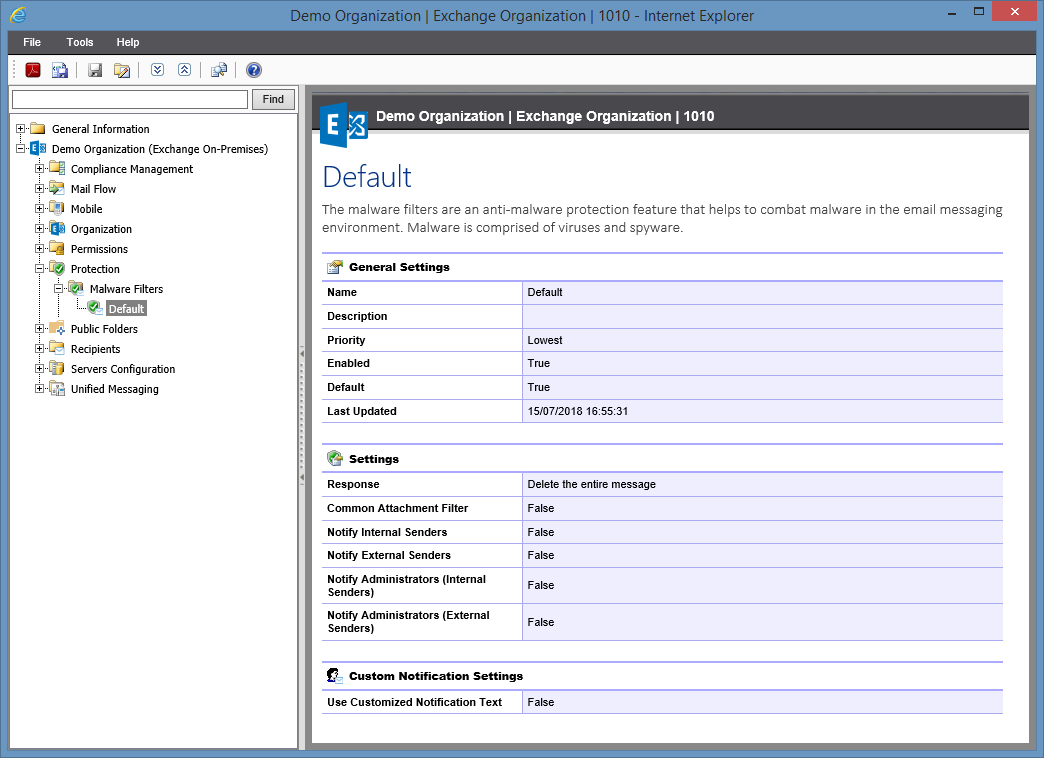Collapse all tree nodes toolbar icon
Image resolution: width=1044 pixels, height=758 pixels.
pos(184,70)
